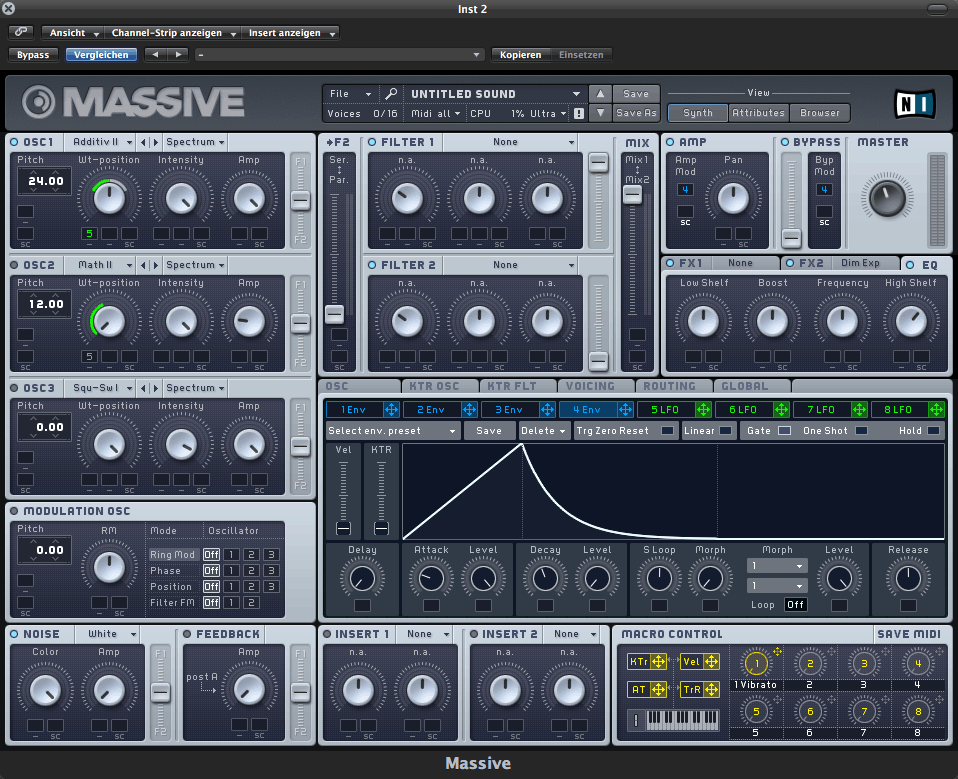Click the Vel assignment crosshair in Macro Control
This screenshot has height=779, width=958.
[x=711, y=661]
